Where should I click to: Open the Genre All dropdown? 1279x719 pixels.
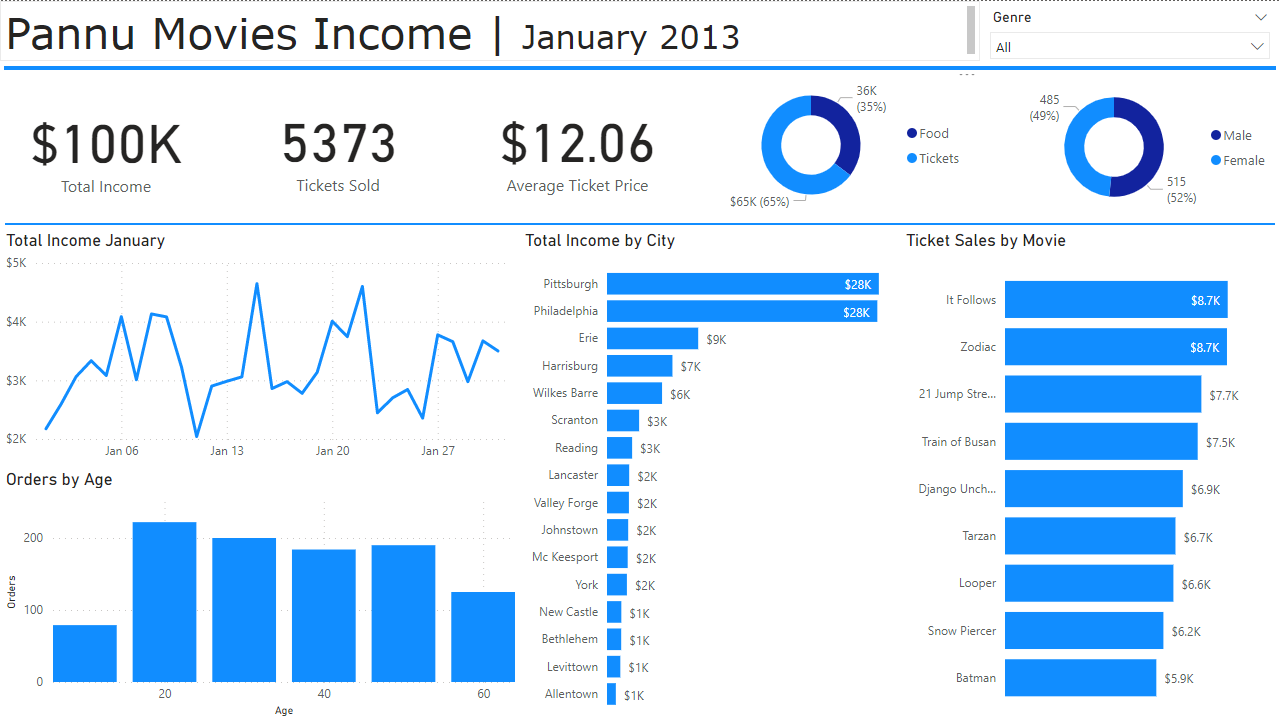(x=1130, y=47)
